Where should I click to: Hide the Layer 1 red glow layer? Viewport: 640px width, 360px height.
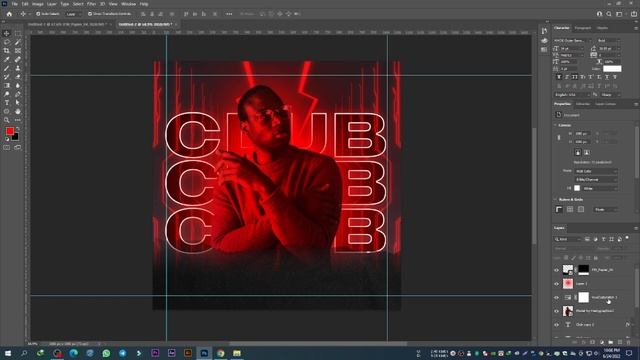pyautogui.click(x=556, y=284)
